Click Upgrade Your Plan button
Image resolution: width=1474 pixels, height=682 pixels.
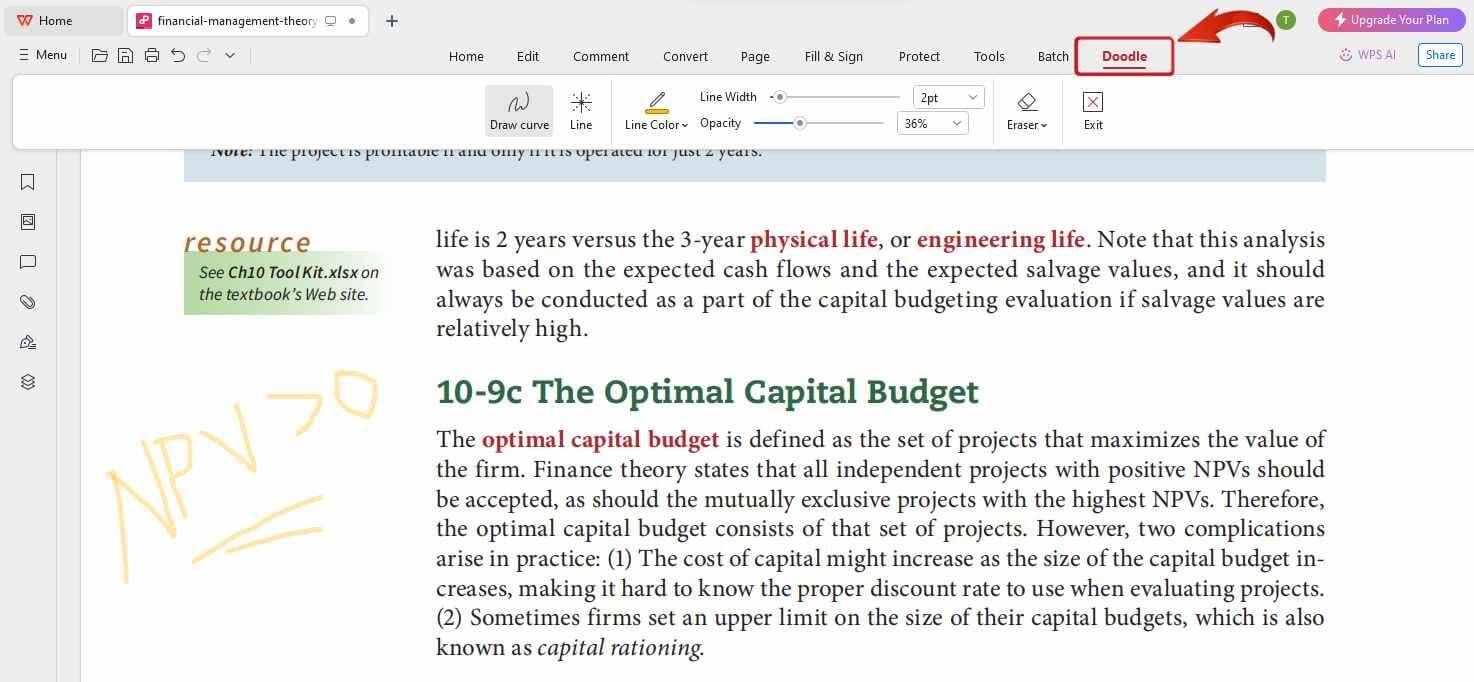[x=1390, y=20]
